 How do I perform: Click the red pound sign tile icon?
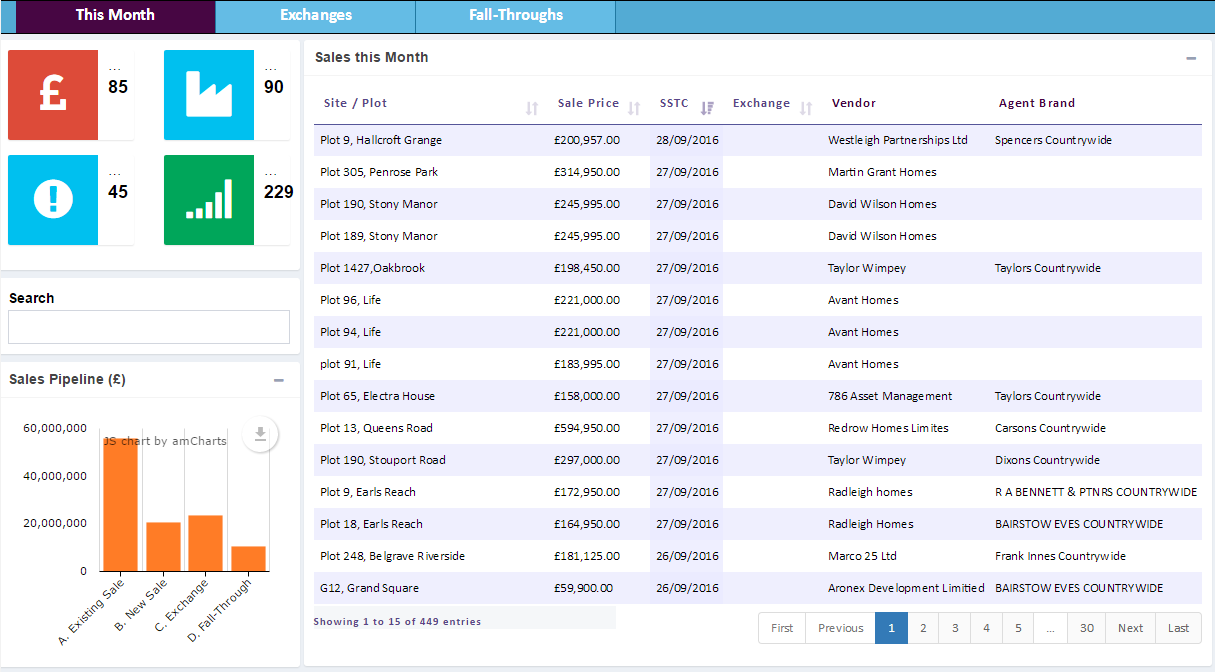(x=53, y=95)
